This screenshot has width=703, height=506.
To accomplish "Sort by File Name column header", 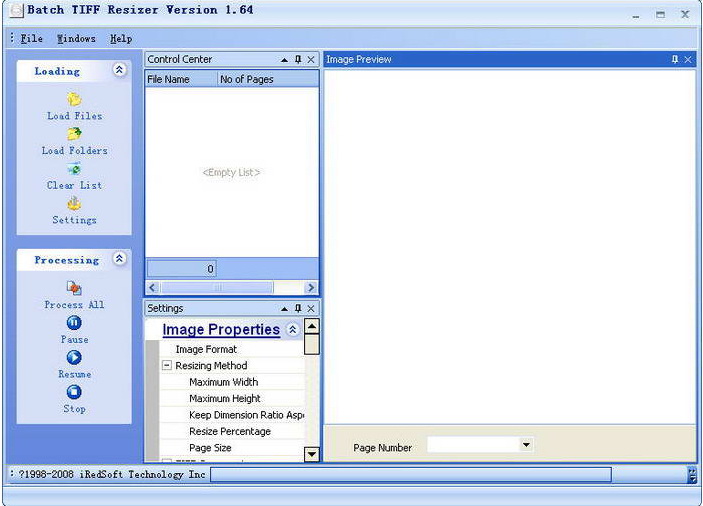I will point(181,79).
